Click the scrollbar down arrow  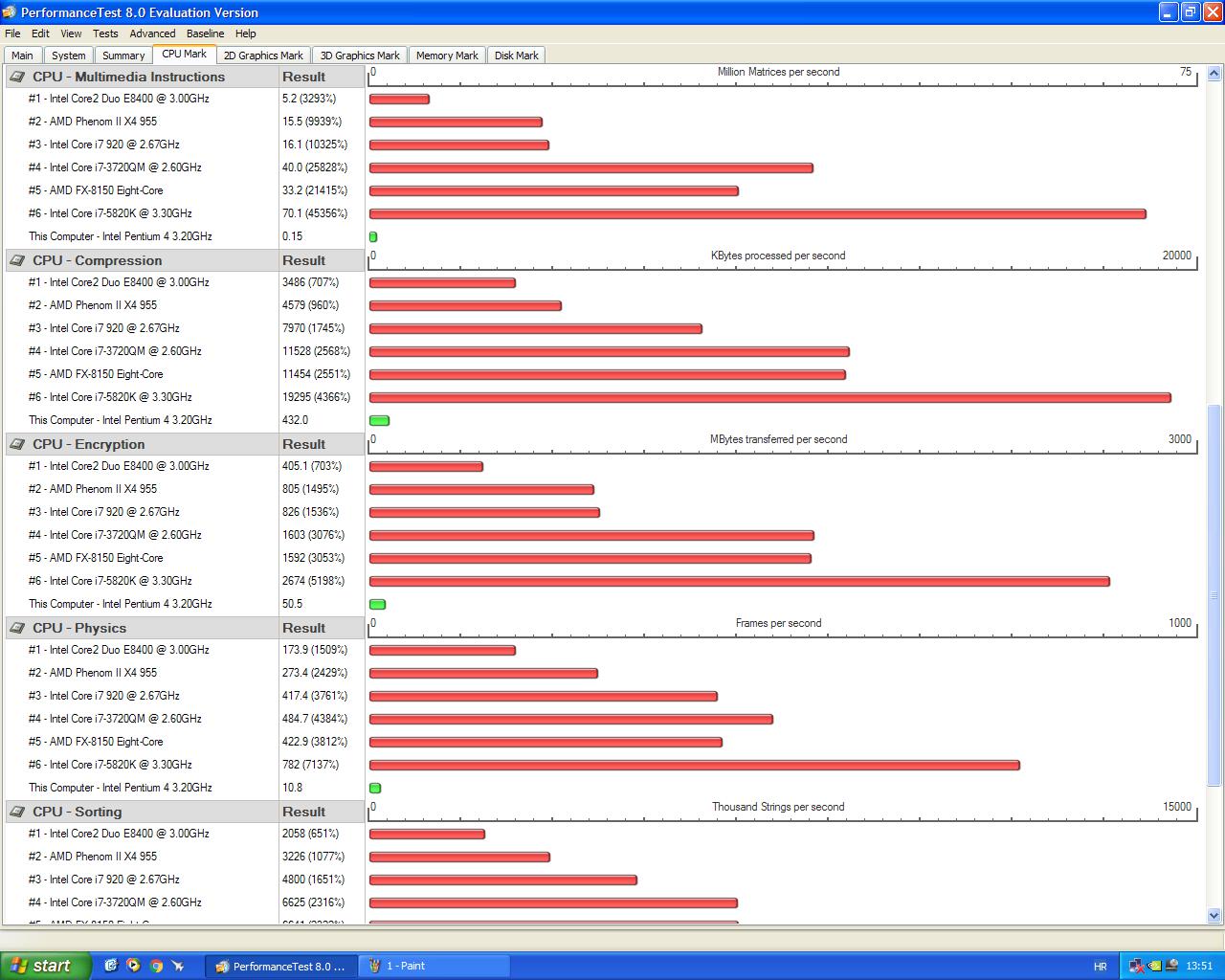(1214, 915)
